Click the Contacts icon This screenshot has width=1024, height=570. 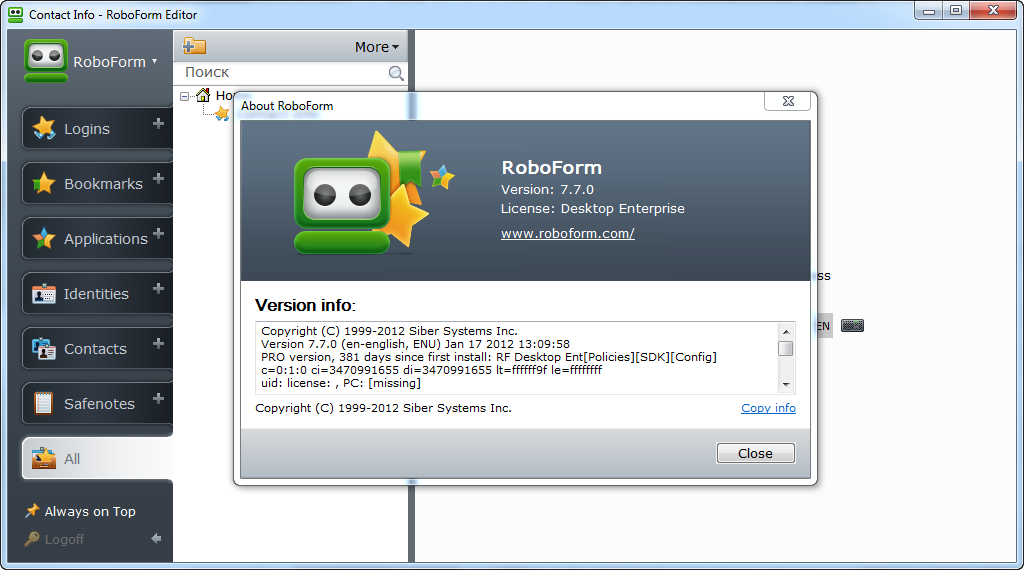point(44,349)
